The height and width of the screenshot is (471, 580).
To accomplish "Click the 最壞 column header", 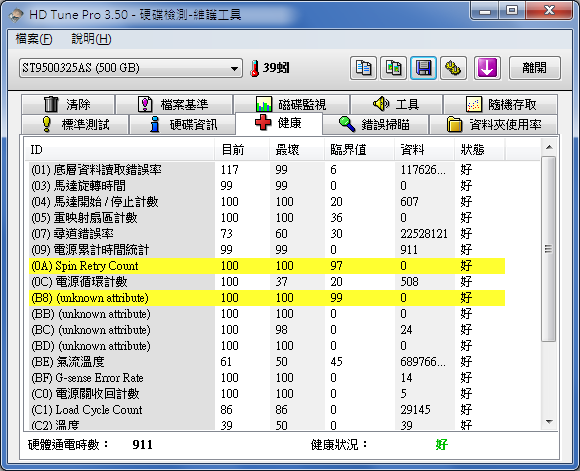I will (x=297, y=150).
